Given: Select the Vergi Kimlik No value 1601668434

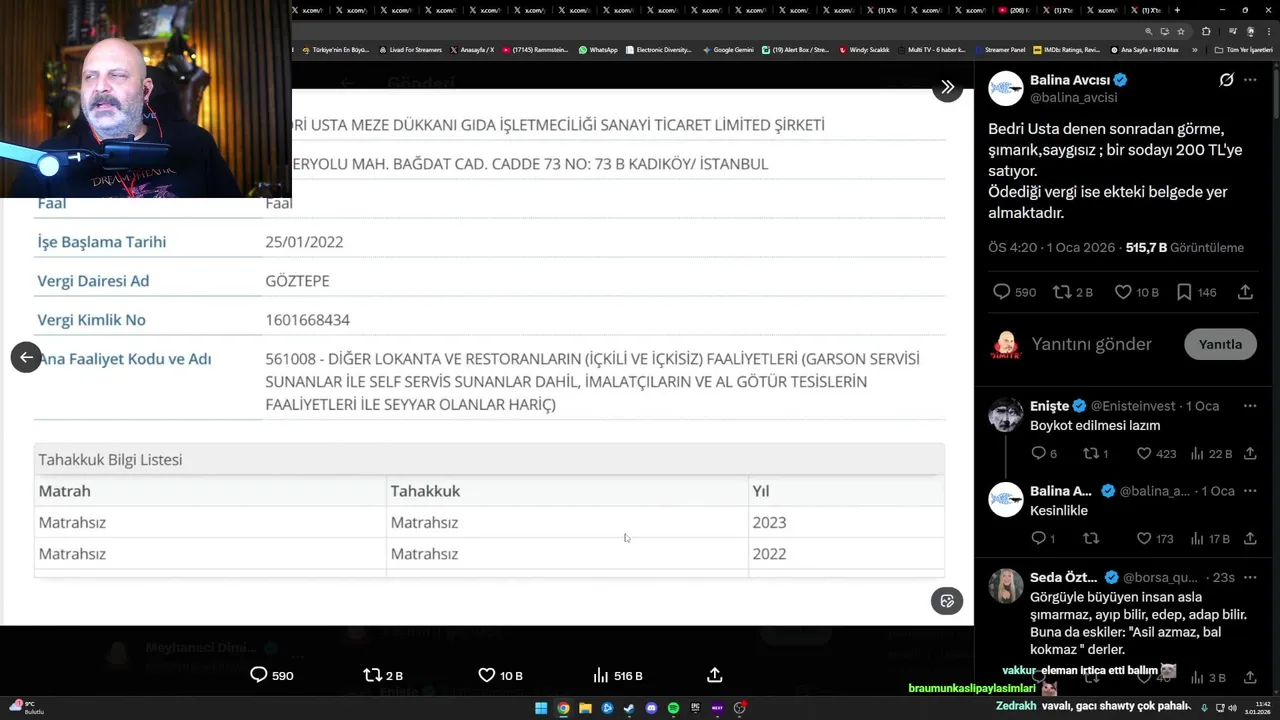Looking at the screenshot, I should [x=307, y=320].
